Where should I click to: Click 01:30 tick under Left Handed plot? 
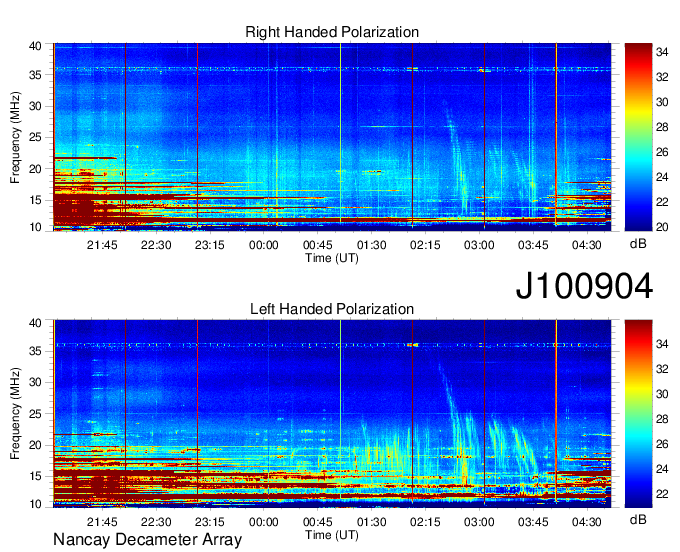372,521
